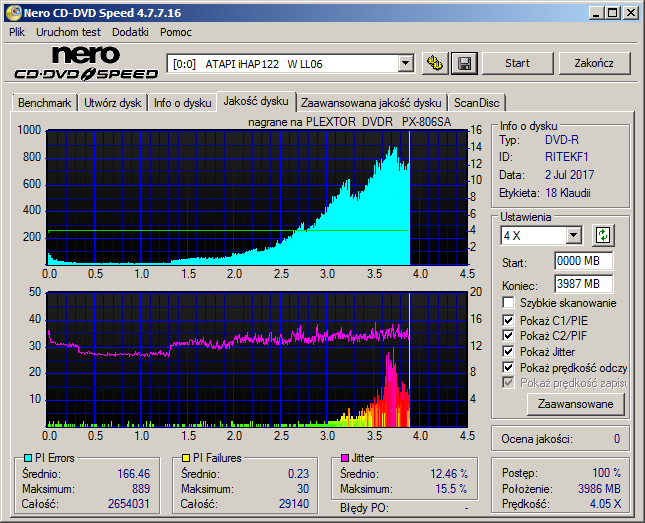Click the Jitter average 12.46 %
Image resolution: width=645 pixels, height=523 pixels.
point(449,474)
